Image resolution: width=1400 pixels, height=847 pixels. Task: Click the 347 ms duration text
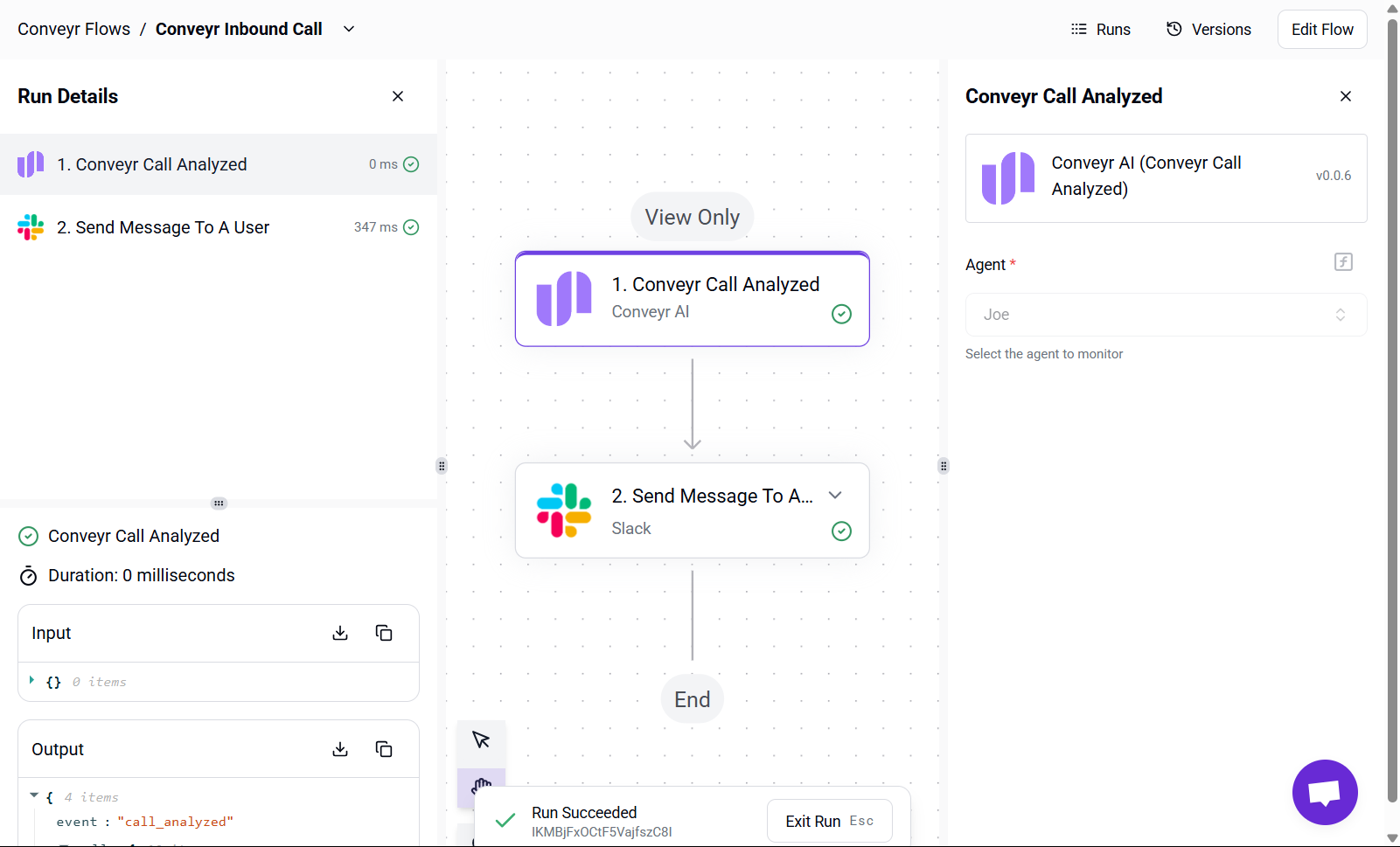(x=375, y=227)
